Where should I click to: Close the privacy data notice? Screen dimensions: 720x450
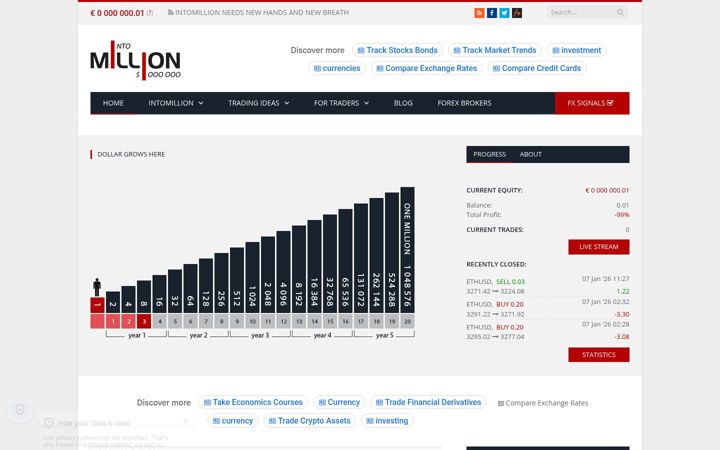[x=186, y=421]
